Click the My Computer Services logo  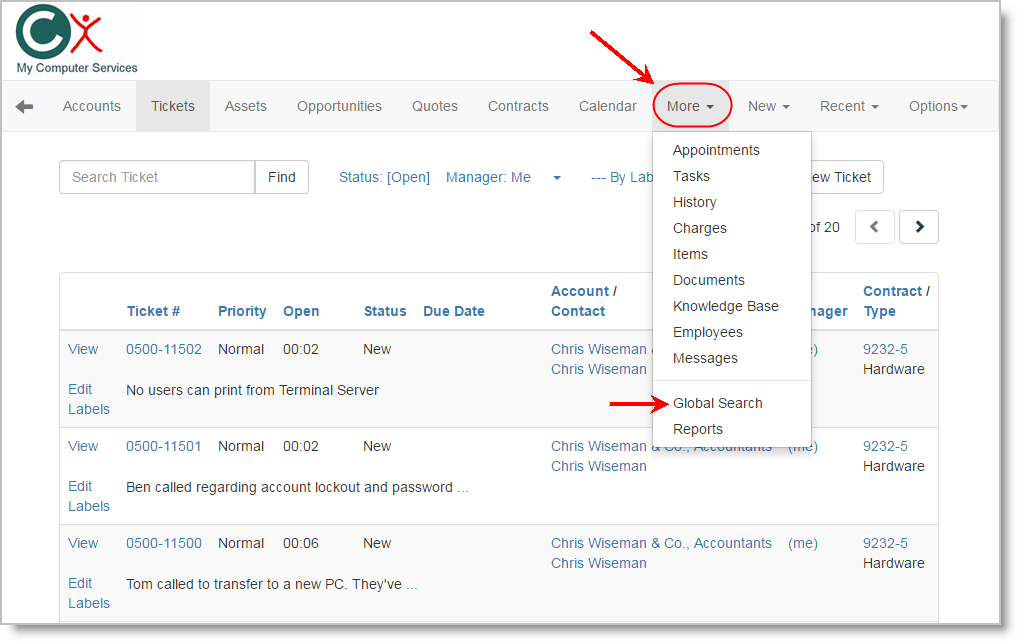point(76,40)
